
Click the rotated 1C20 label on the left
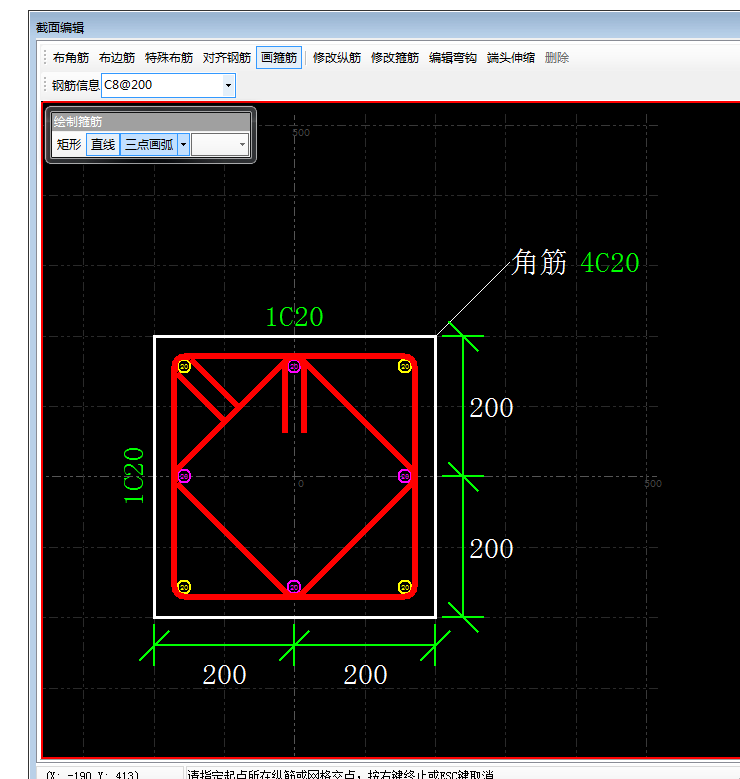134,476
